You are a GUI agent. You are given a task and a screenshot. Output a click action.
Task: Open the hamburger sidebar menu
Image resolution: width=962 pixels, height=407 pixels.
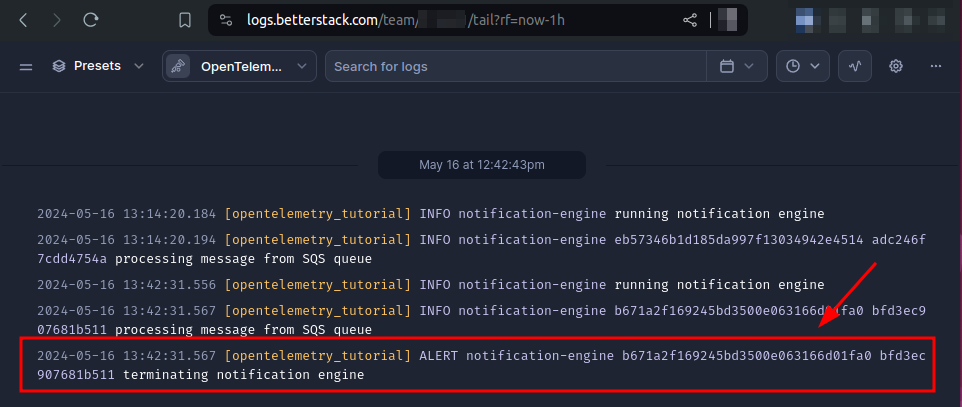click(x=26, y=66)
